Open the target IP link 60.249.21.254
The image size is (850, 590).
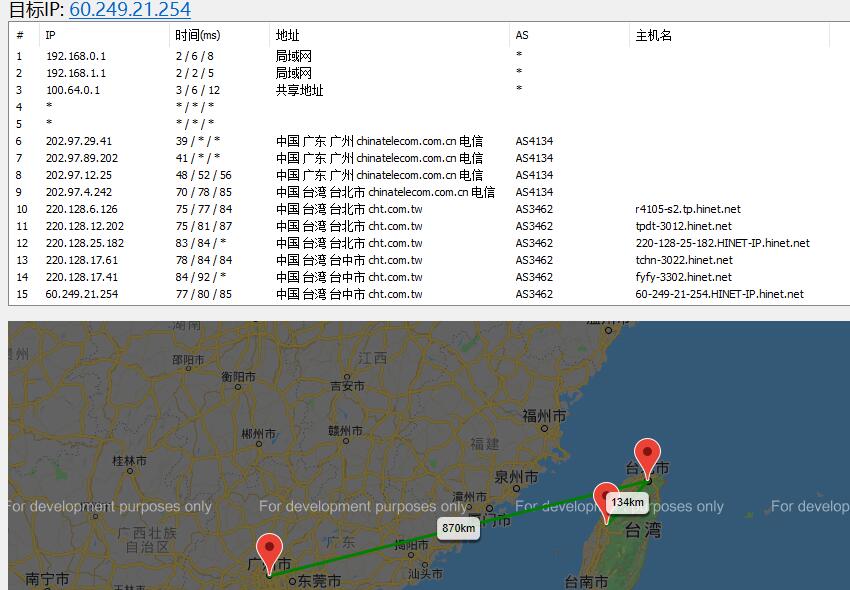(130, 9)
